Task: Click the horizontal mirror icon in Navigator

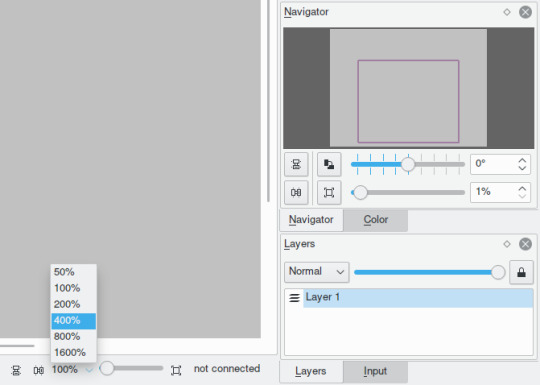Action: (x=296, y=192)
